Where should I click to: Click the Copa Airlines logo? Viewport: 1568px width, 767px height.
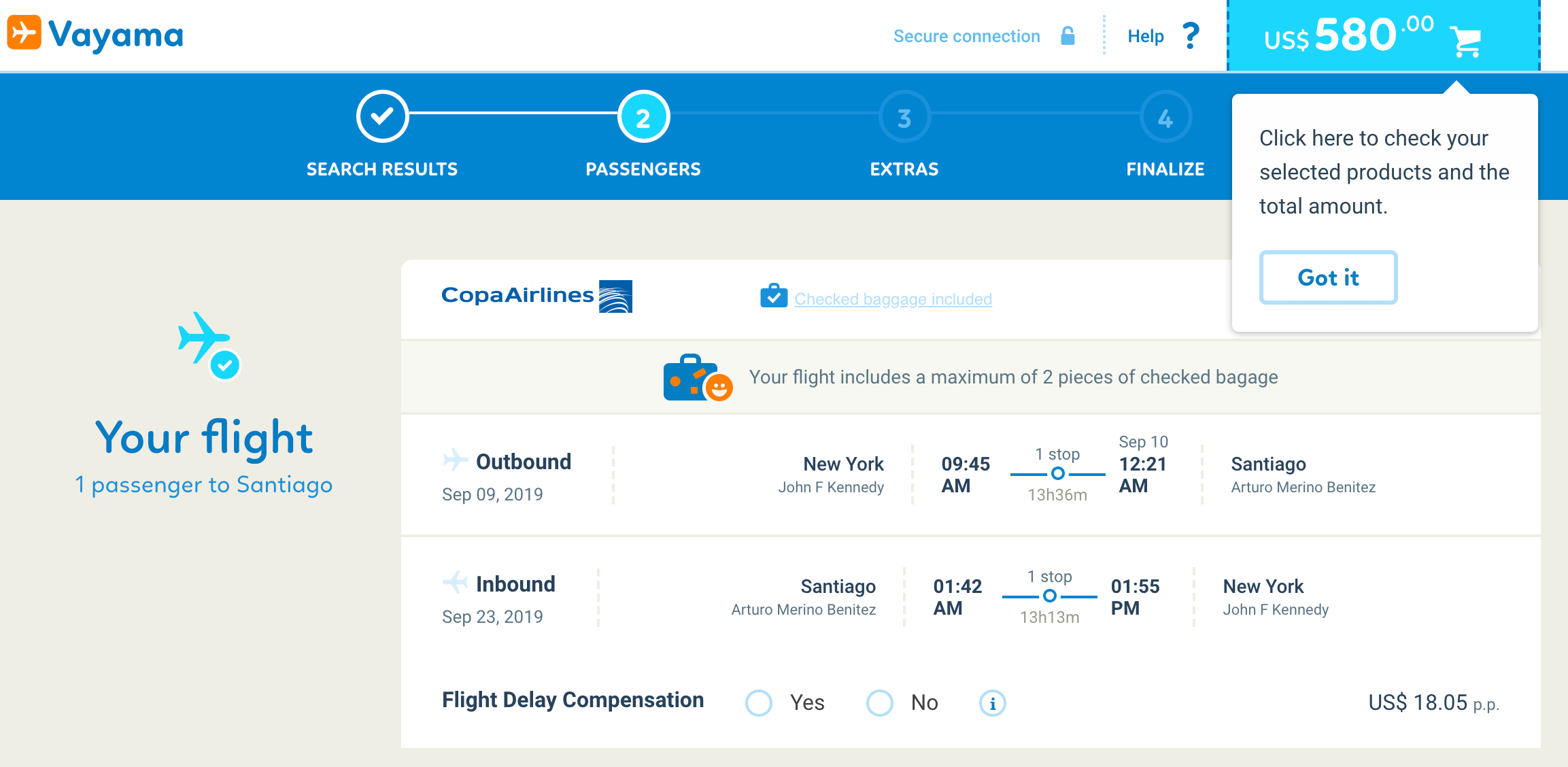[x=536, y=296]
